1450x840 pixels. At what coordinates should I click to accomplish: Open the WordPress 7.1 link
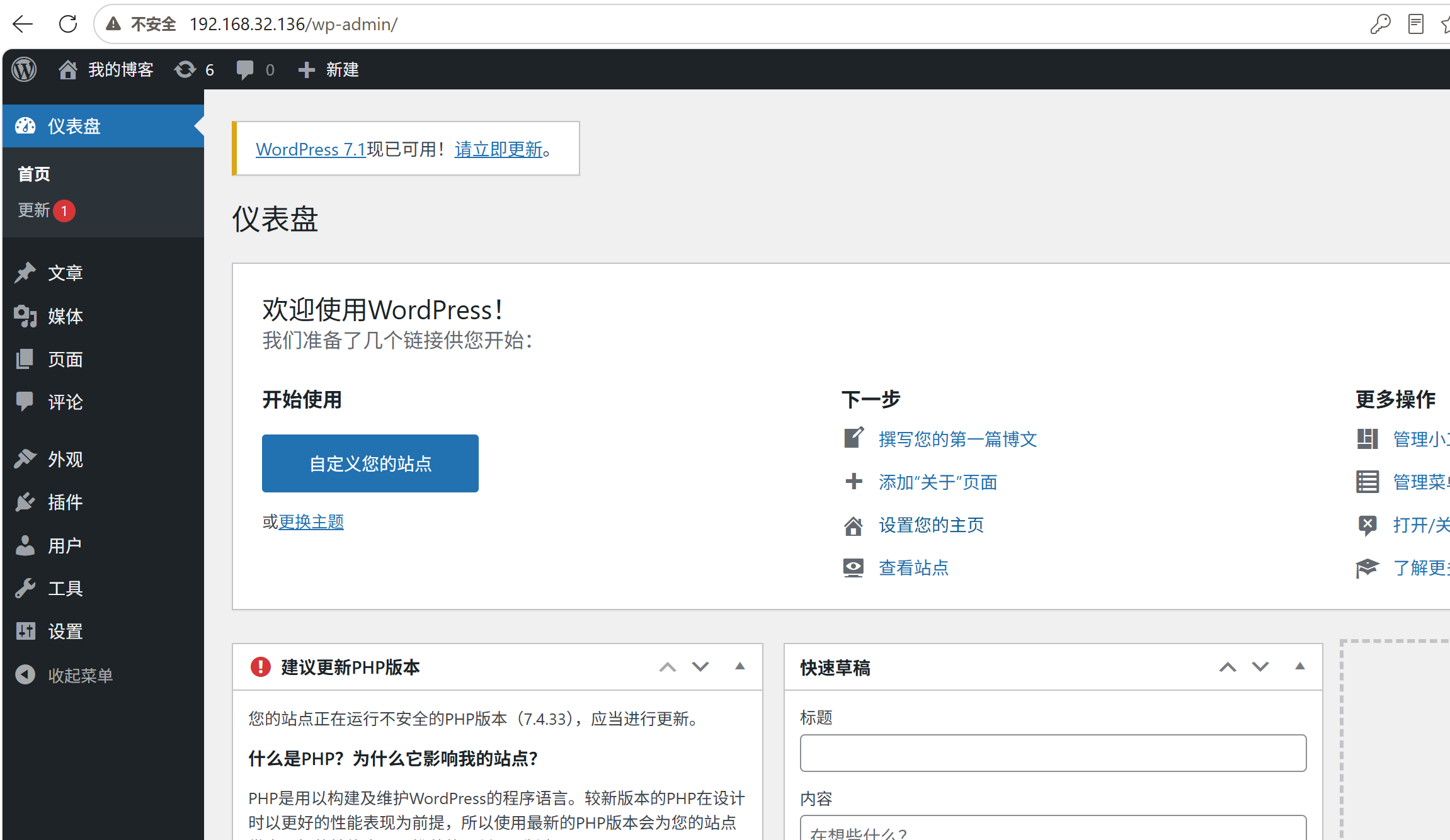coord(311,149)
